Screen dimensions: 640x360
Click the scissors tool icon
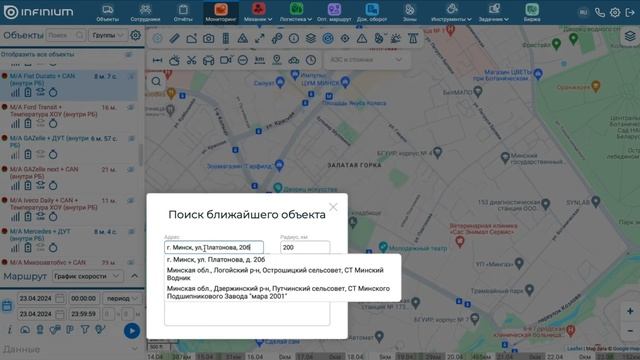coord(191,60)
